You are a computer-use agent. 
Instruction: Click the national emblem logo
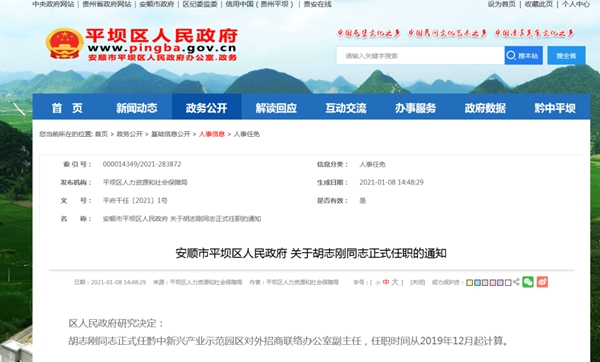65,43
